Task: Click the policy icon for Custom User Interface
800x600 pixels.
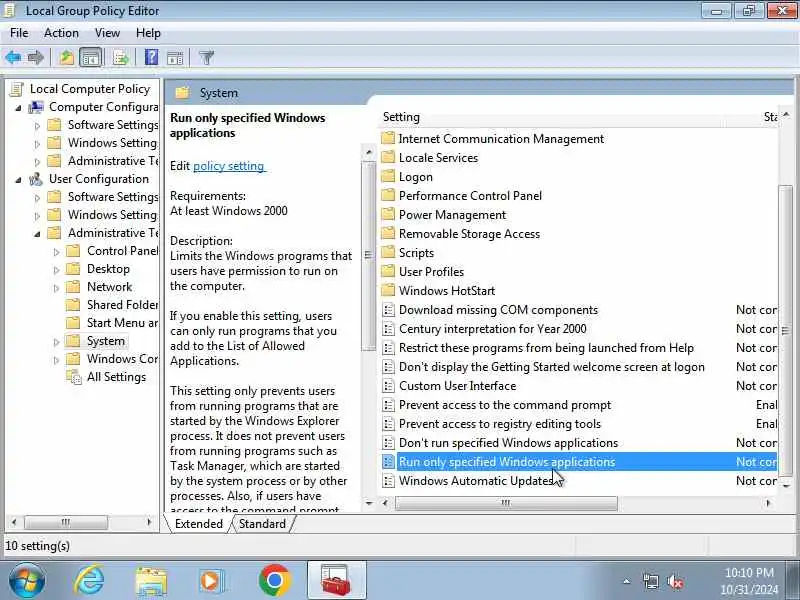Action: (x=388, y=386)
